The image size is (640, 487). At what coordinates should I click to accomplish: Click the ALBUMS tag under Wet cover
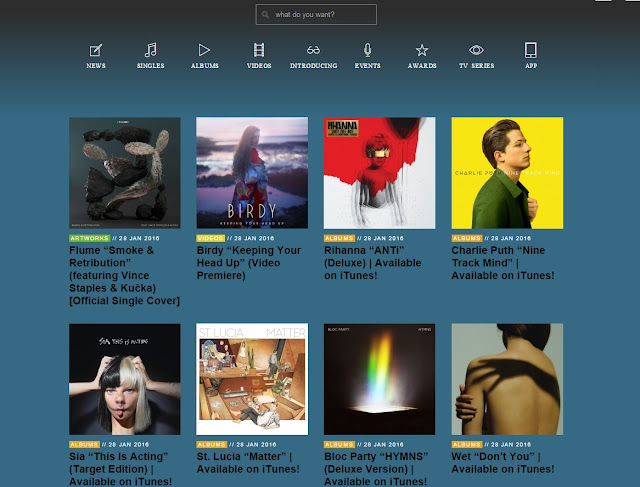pos(467,445)
